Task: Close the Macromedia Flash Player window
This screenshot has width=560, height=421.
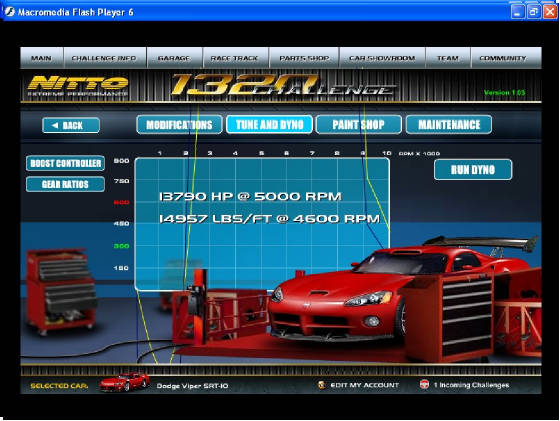Action: click(550, 12)
